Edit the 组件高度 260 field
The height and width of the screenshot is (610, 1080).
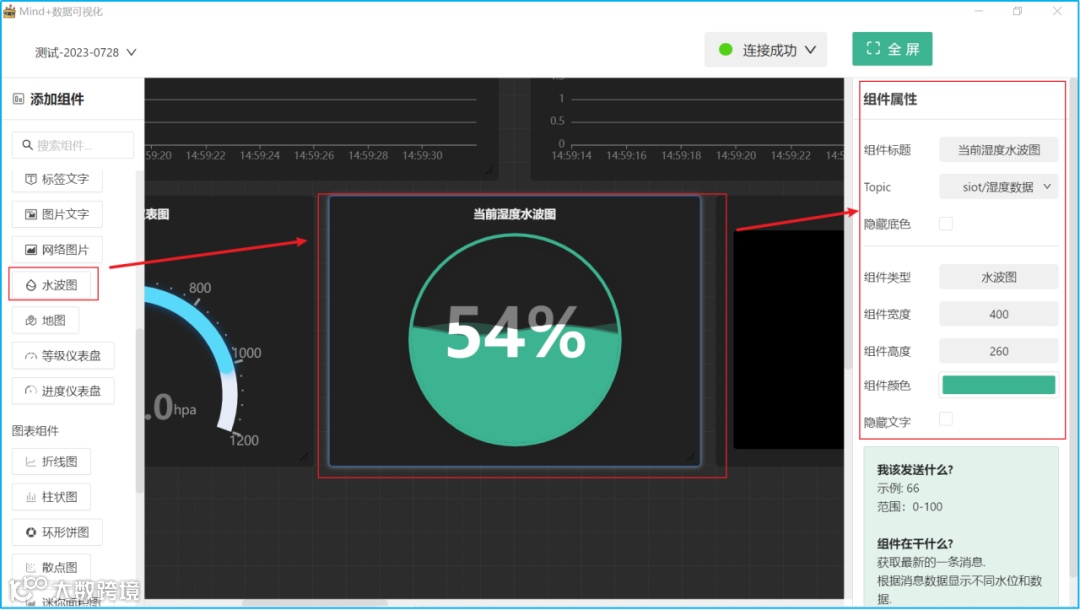click(x=999, y=351)
